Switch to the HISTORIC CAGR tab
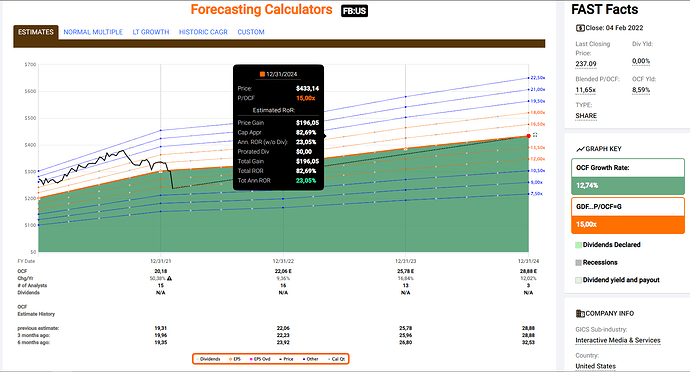 click(x=203, y=32)
